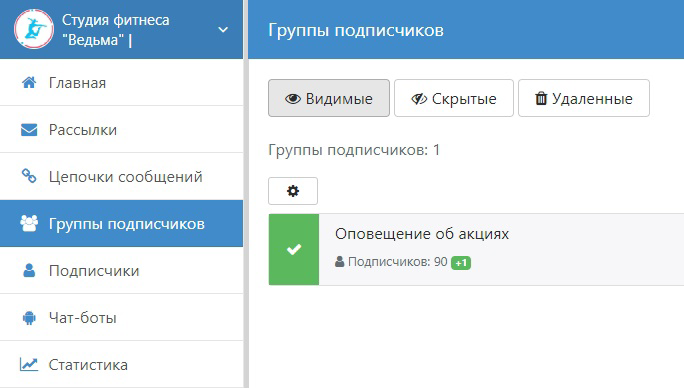Click the group people icon in sidebar
The width and height of the screenshot is (684, 388).
29,223
